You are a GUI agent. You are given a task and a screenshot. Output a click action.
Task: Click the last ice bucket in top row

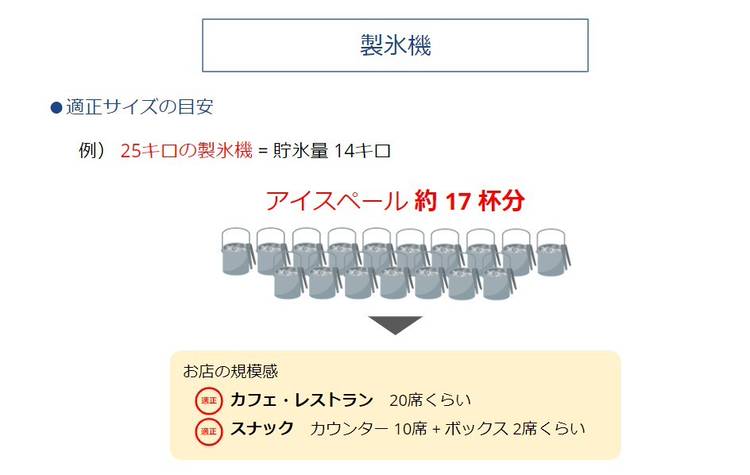[x=553, y=252]
